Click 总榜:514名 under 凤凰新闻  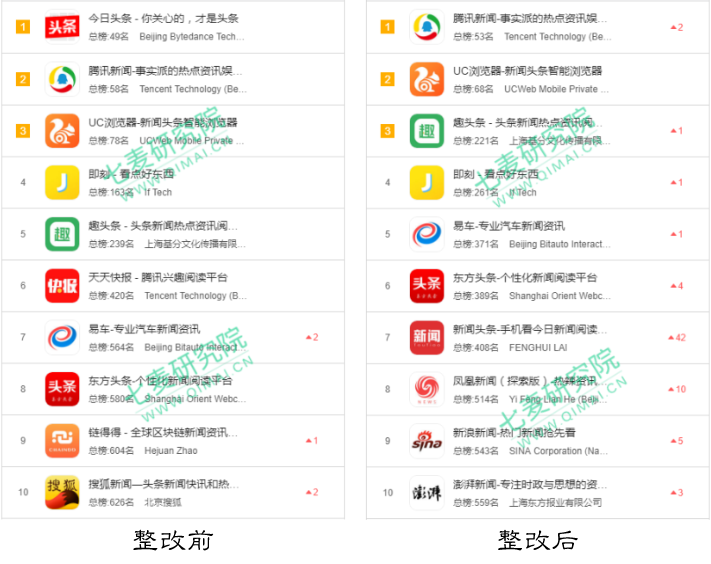[x=476, y=399]
